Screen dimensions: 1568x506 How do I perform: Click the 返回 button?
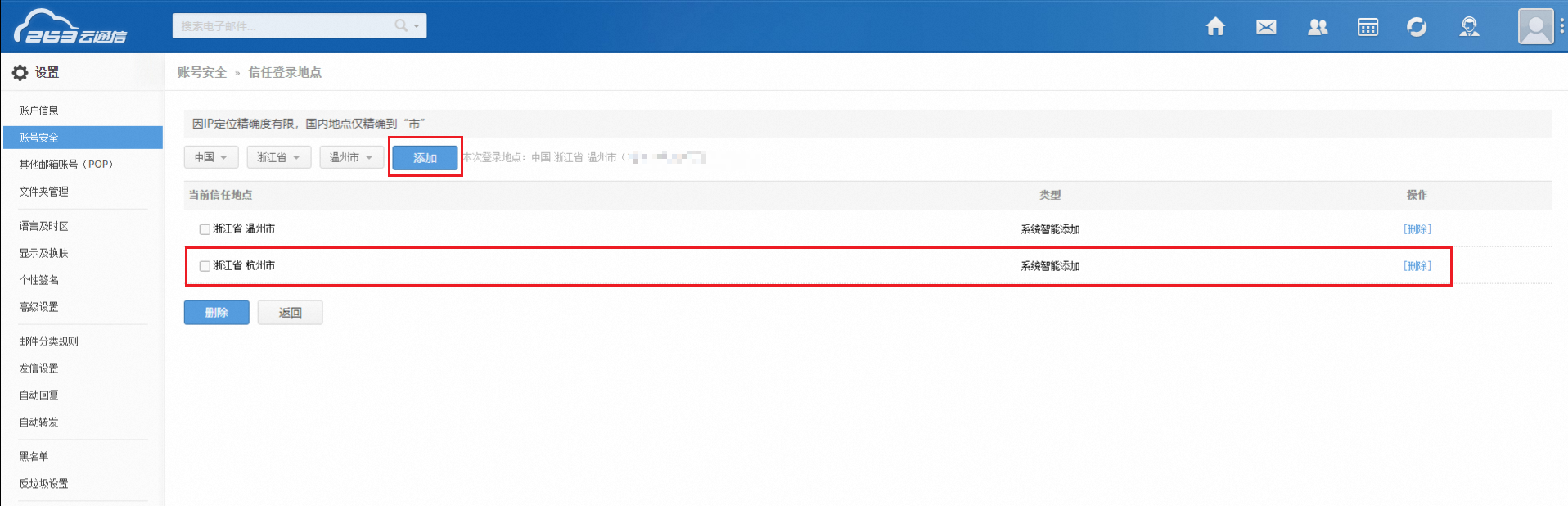[x=290, y=313]
